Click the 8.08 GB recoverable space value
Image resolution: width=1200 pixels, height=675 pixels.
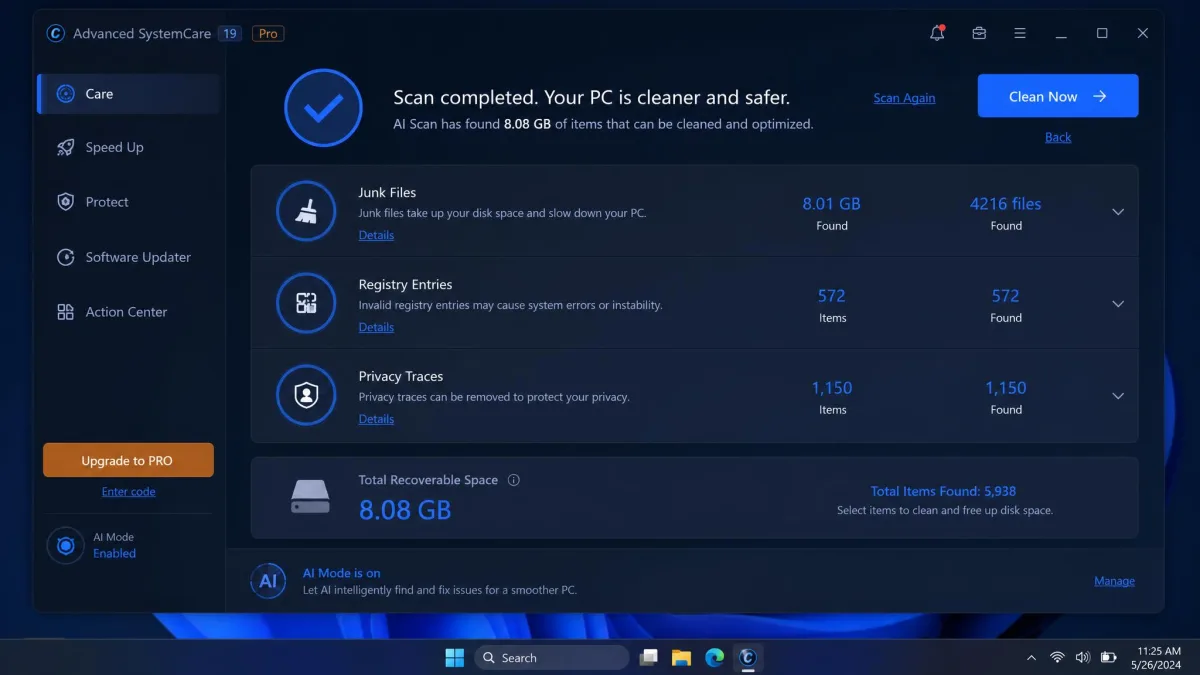click(x=405, y=509)
